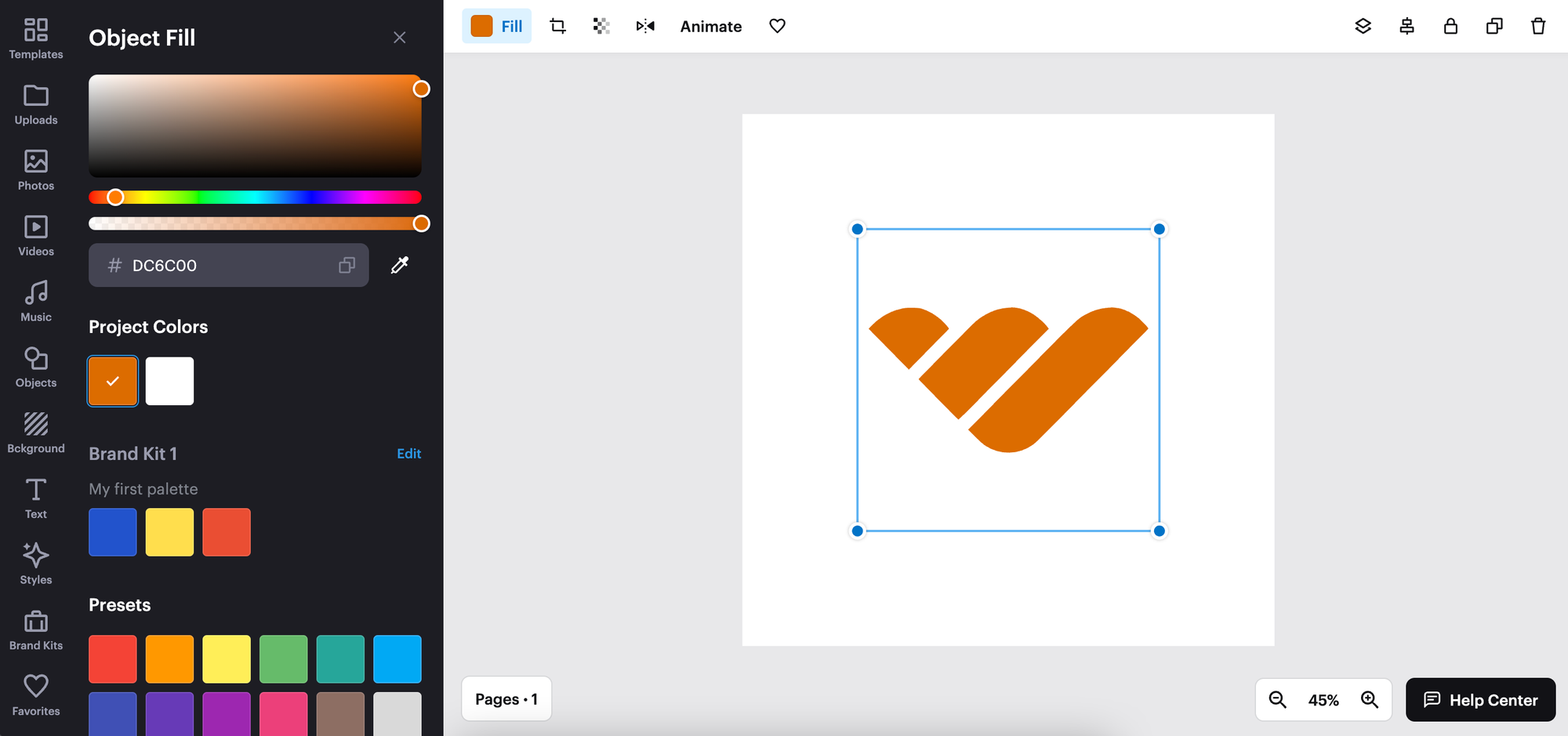Activate the eyedropper color picker
Screen dimensions: 1568x736
[400, 265]
